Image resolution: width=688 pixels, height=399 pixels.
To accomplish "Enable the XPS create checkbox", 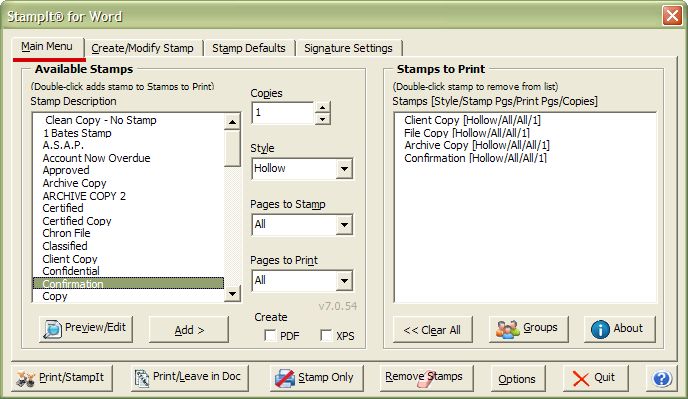I will [326, 336].
